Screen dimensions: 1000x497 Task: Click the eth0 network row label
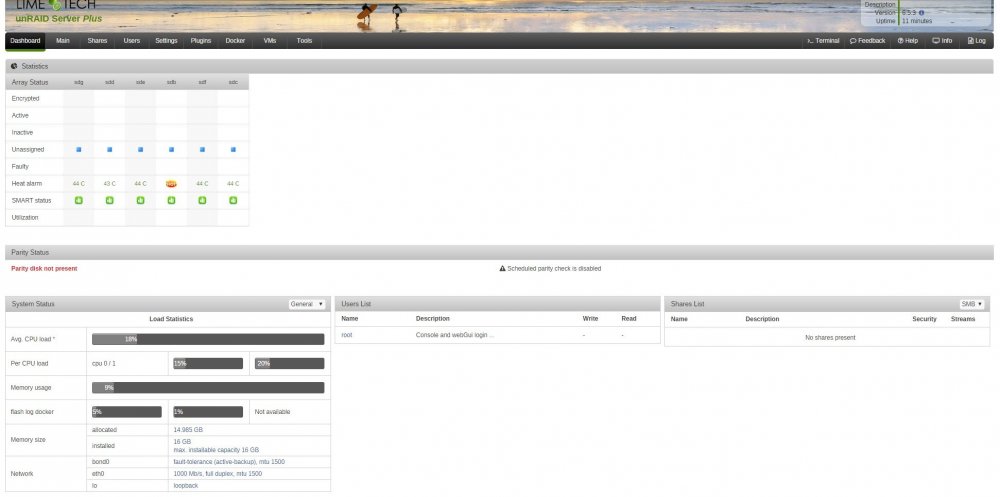pos(98,474)
